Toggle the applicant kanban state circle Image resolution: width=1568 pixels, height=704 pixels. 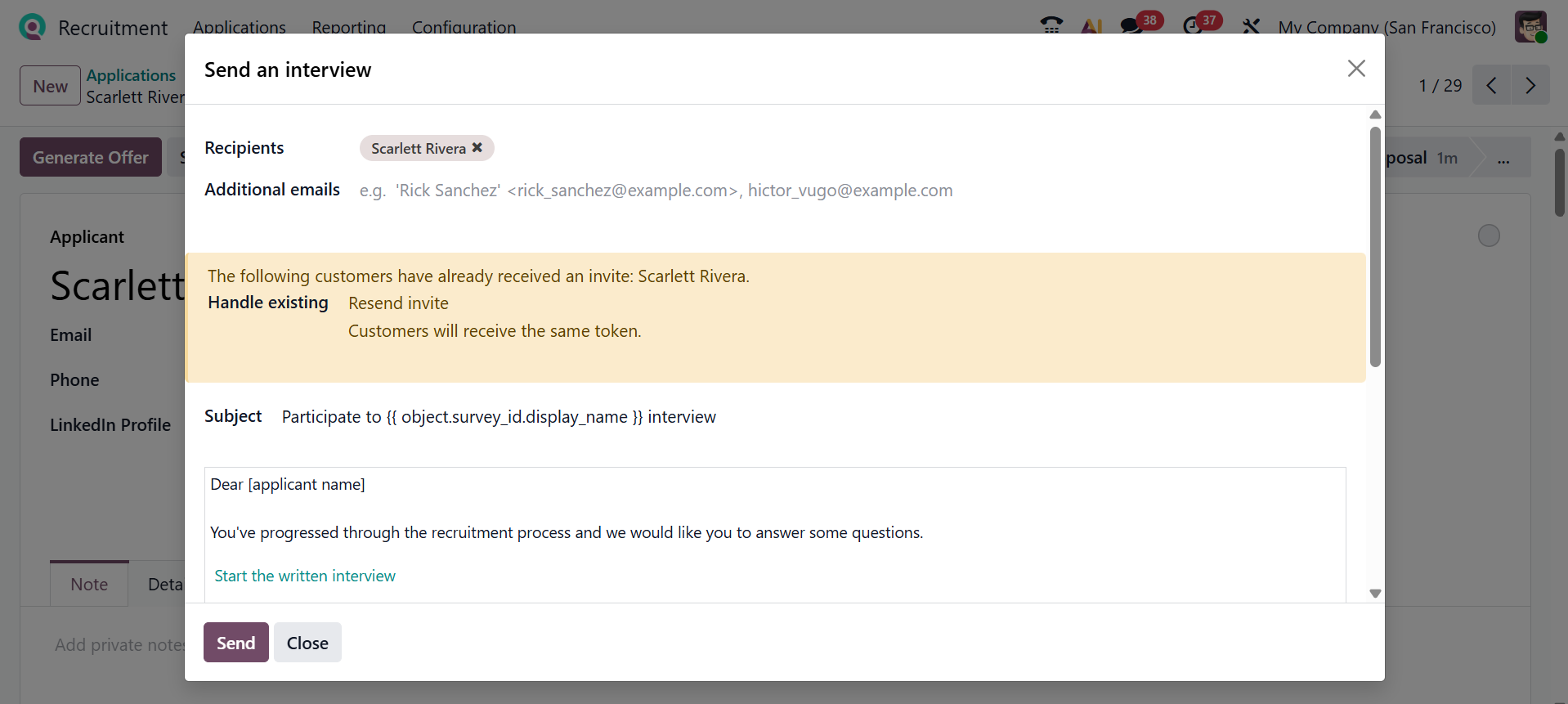[1489, 236]
